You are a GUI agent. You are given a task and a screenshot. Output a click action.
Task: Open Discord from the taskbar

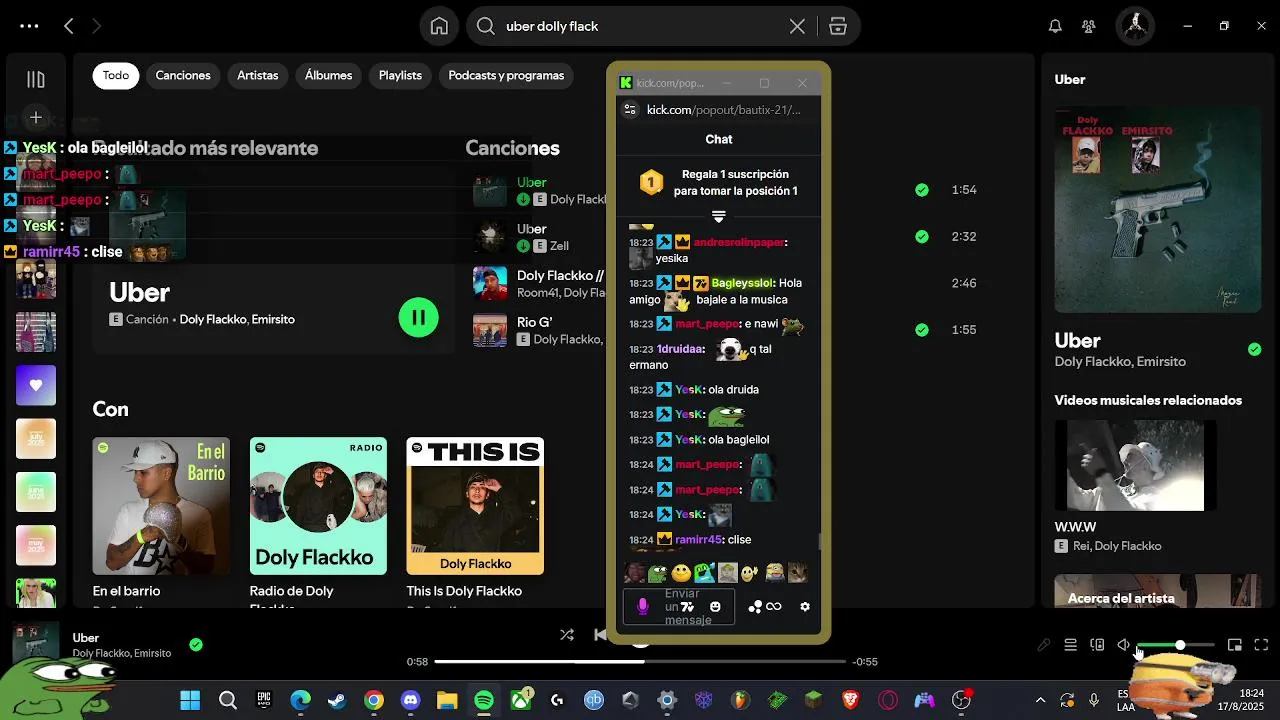click(410, 700)
